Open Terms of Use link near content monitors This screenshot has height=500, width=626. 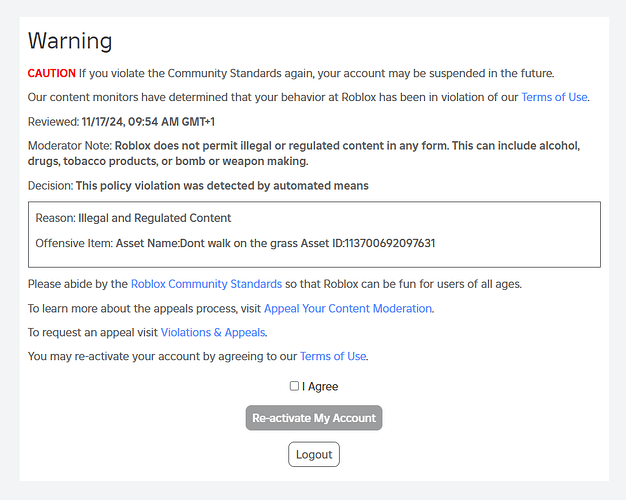554,98
